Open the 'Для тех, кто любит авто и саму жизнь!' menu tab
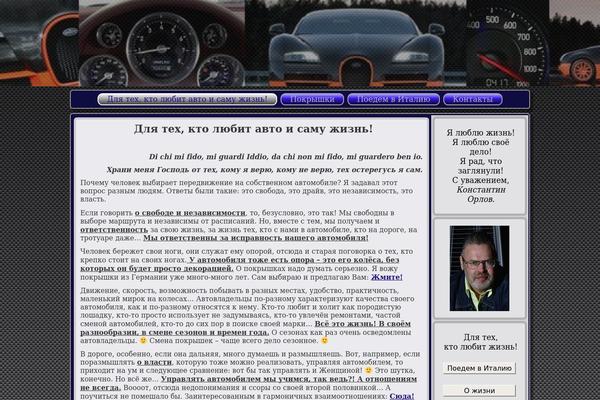The image size is (600, 400). tap(187, 99)
